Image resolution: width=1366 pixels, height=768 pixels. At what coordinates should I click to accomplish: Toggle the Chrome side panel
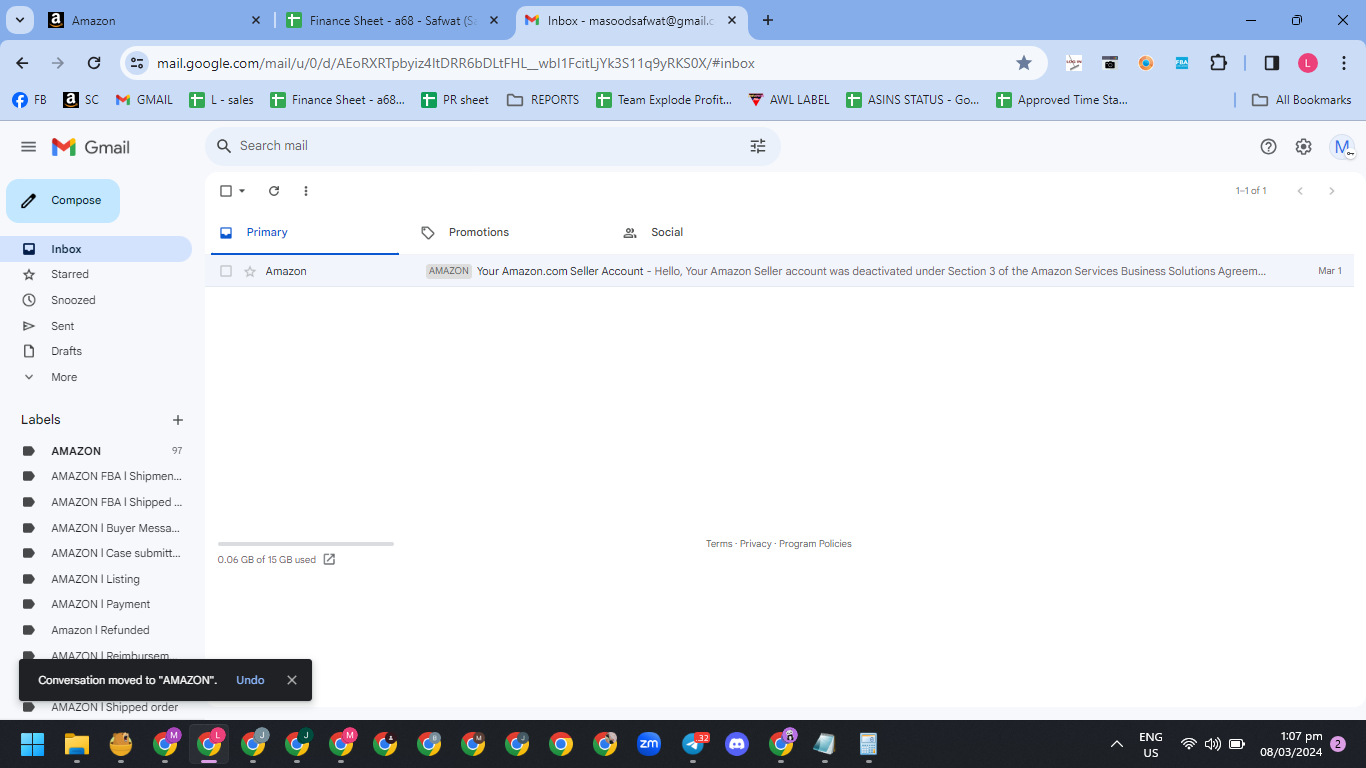[x=1272, y=63]
